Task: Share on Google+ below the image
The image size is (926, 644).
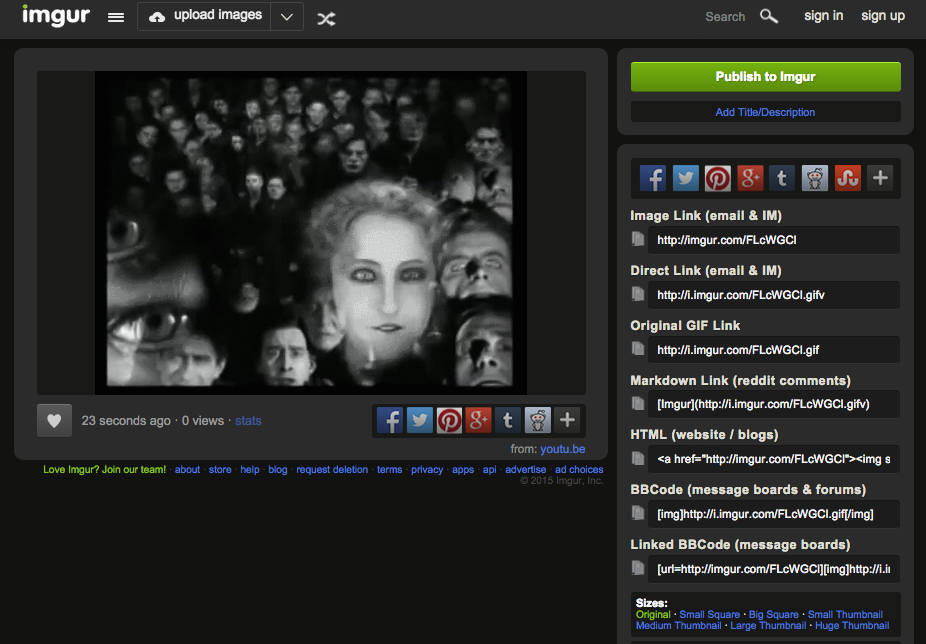Action: pyautogui.click(x=478, y=420)
